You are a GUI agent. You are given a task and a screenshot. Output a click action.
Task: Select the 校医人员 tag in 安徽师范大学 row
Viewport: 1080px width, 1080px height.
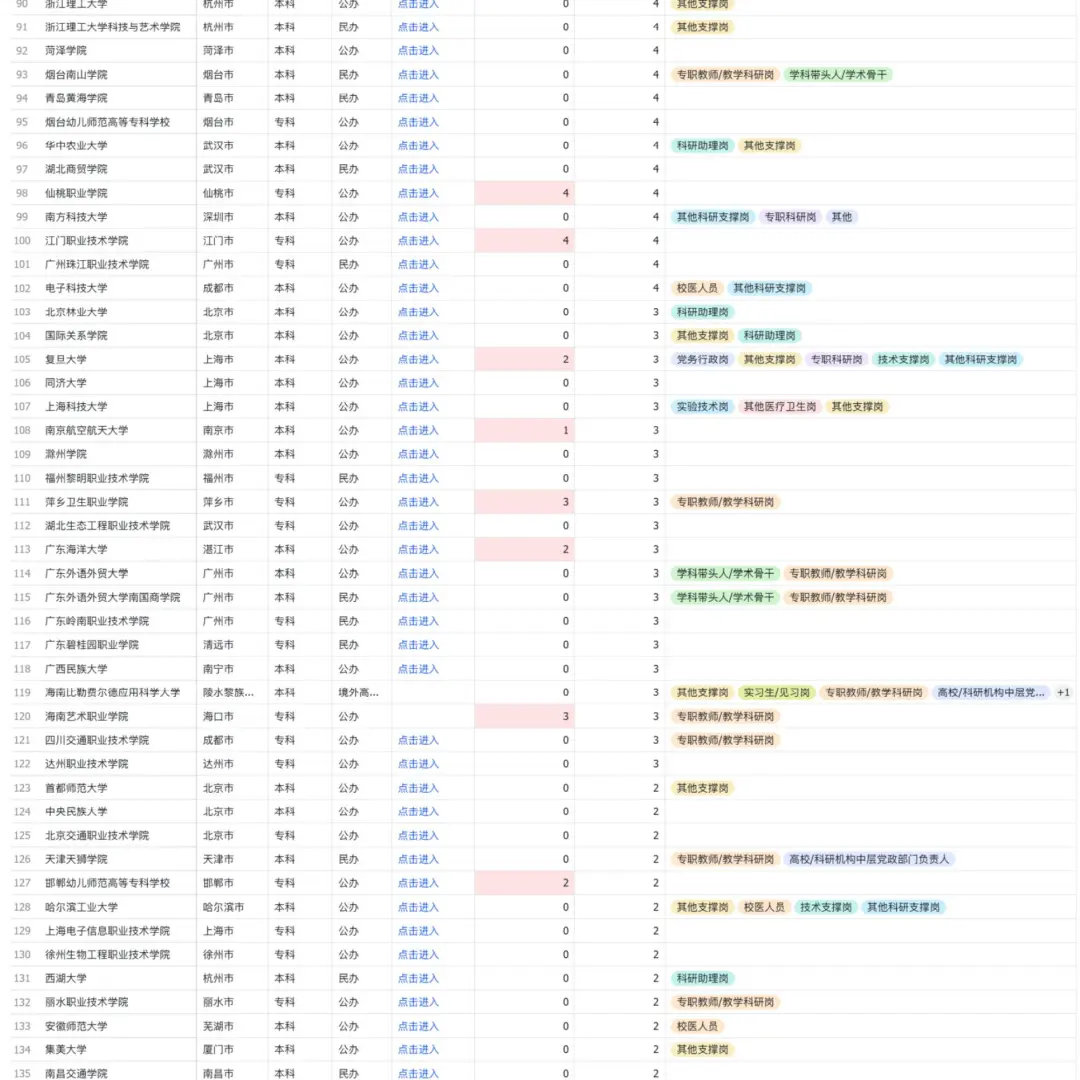[x=696, y=1026]
